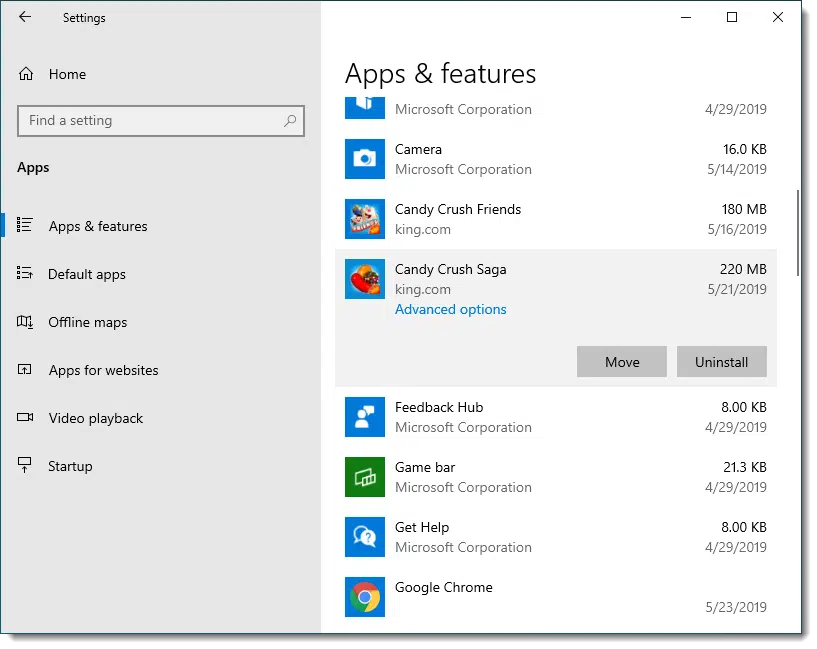Open Advanced options for Candy Crush Saga
The width and height of the screenshot is (817, 649).
451,309
